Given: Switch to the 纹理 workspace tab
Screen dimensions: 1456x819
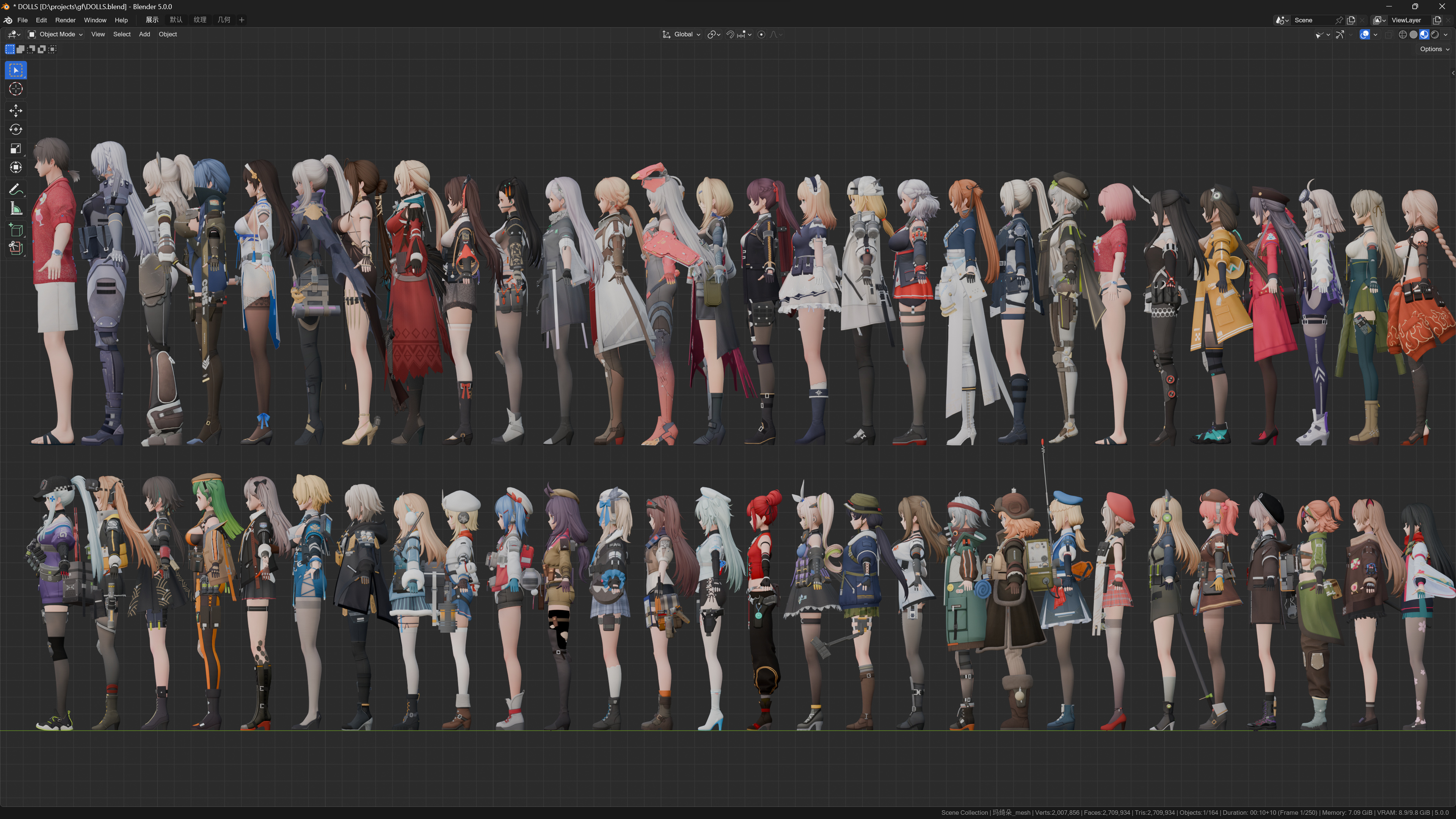Looking at the screenshot, I should (x=199, y=20).
